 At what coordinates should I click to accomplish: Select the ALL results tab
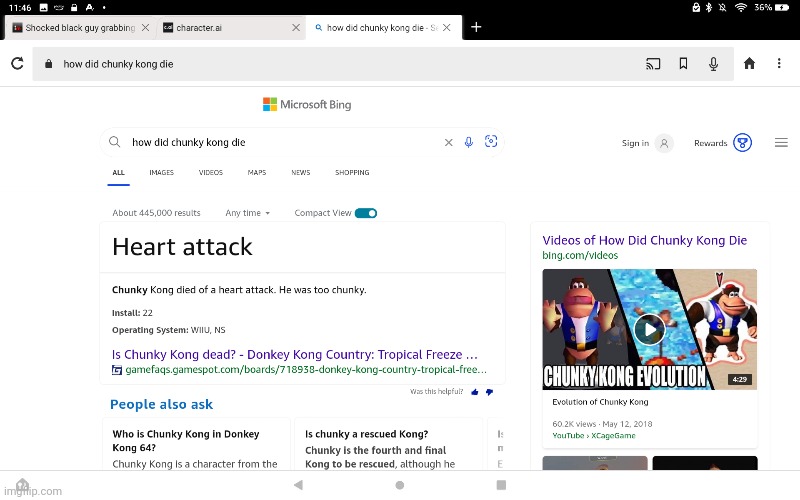click(x=118, y=172)
